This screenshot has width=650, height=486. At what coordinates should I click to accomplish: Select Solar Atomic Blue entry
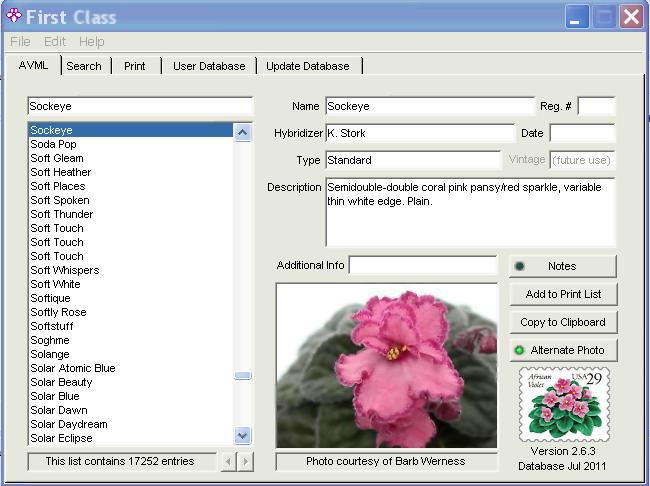73,368
